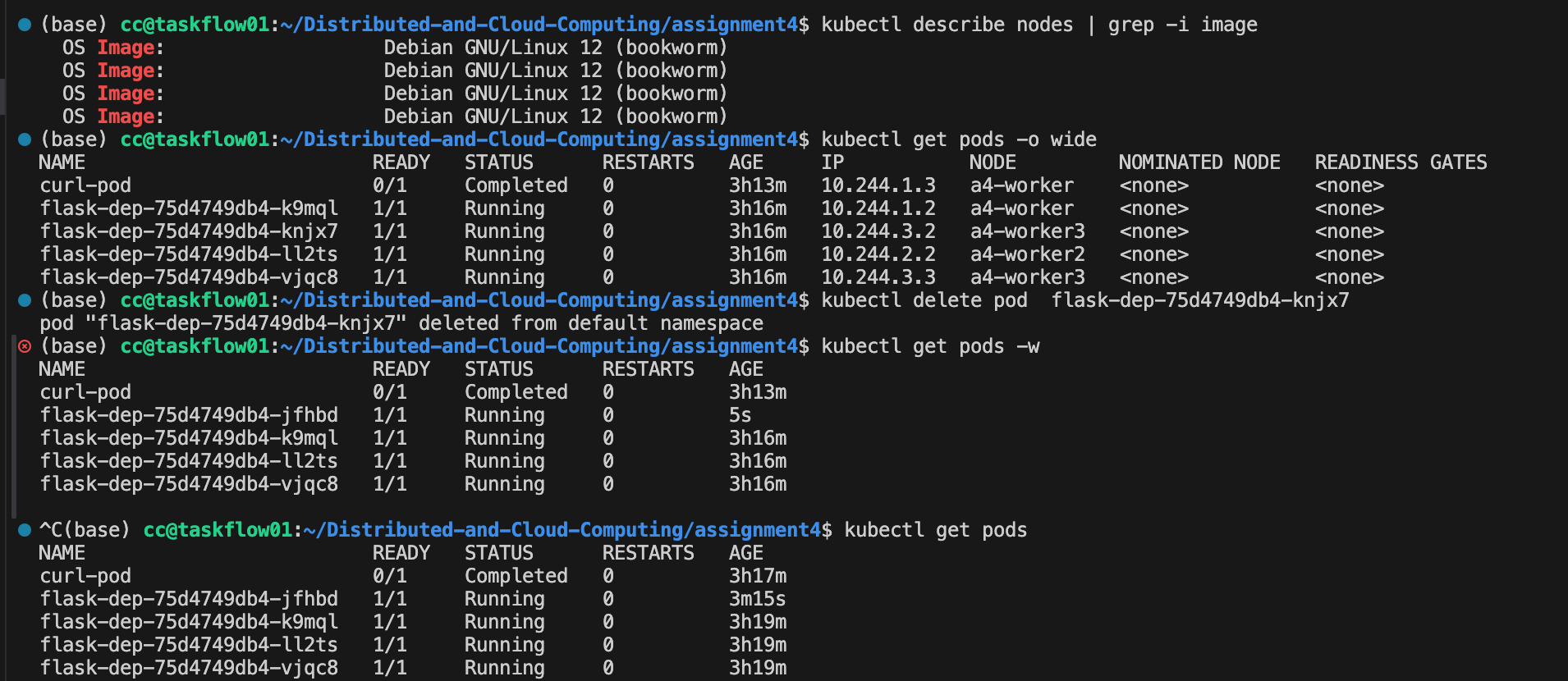Click the directory path in the kubectl delete prompt
The image size is (1568, 681).
(539, 300)
